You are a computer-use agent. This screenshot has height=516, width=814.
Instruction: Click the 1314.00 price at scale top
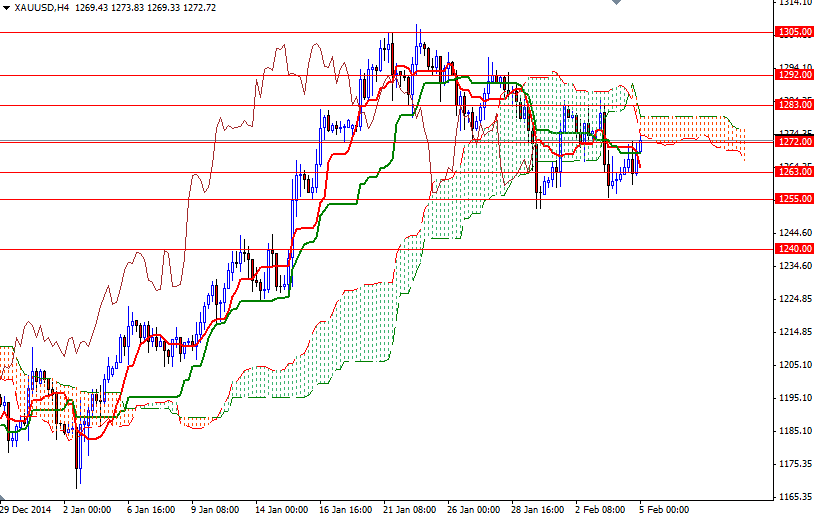coord(794,3)
